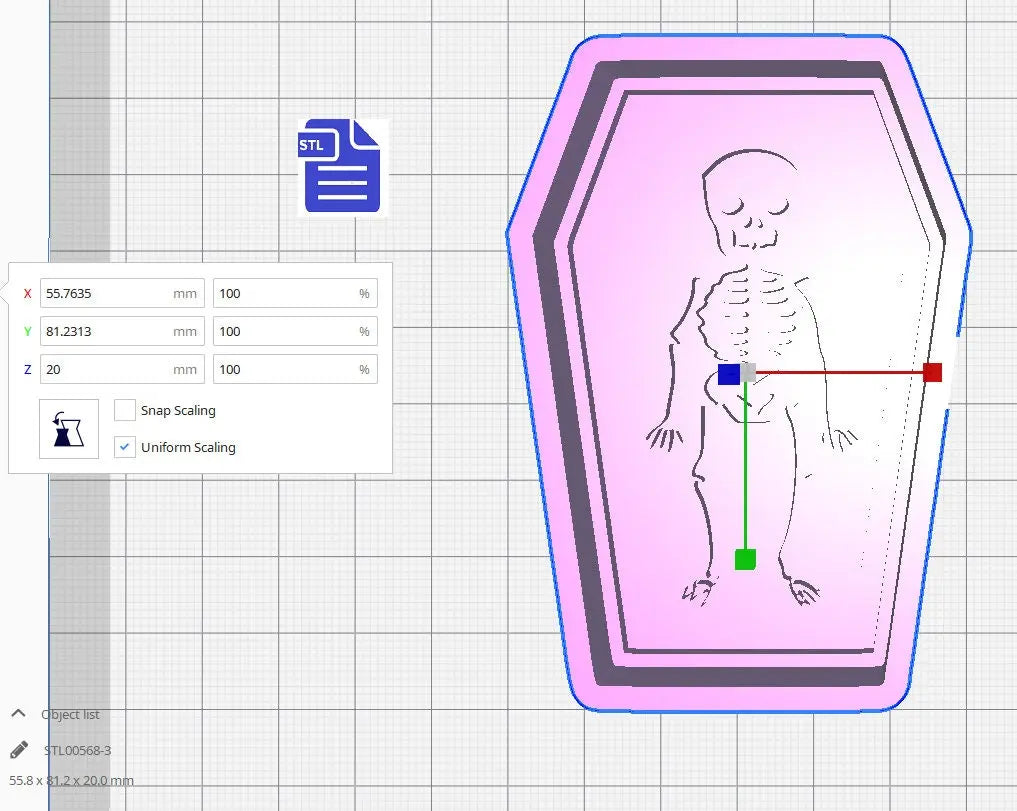Click the pencil icon beside STL00568-3
This screenshot has width=1017, height=811.
tap(19, 750)
